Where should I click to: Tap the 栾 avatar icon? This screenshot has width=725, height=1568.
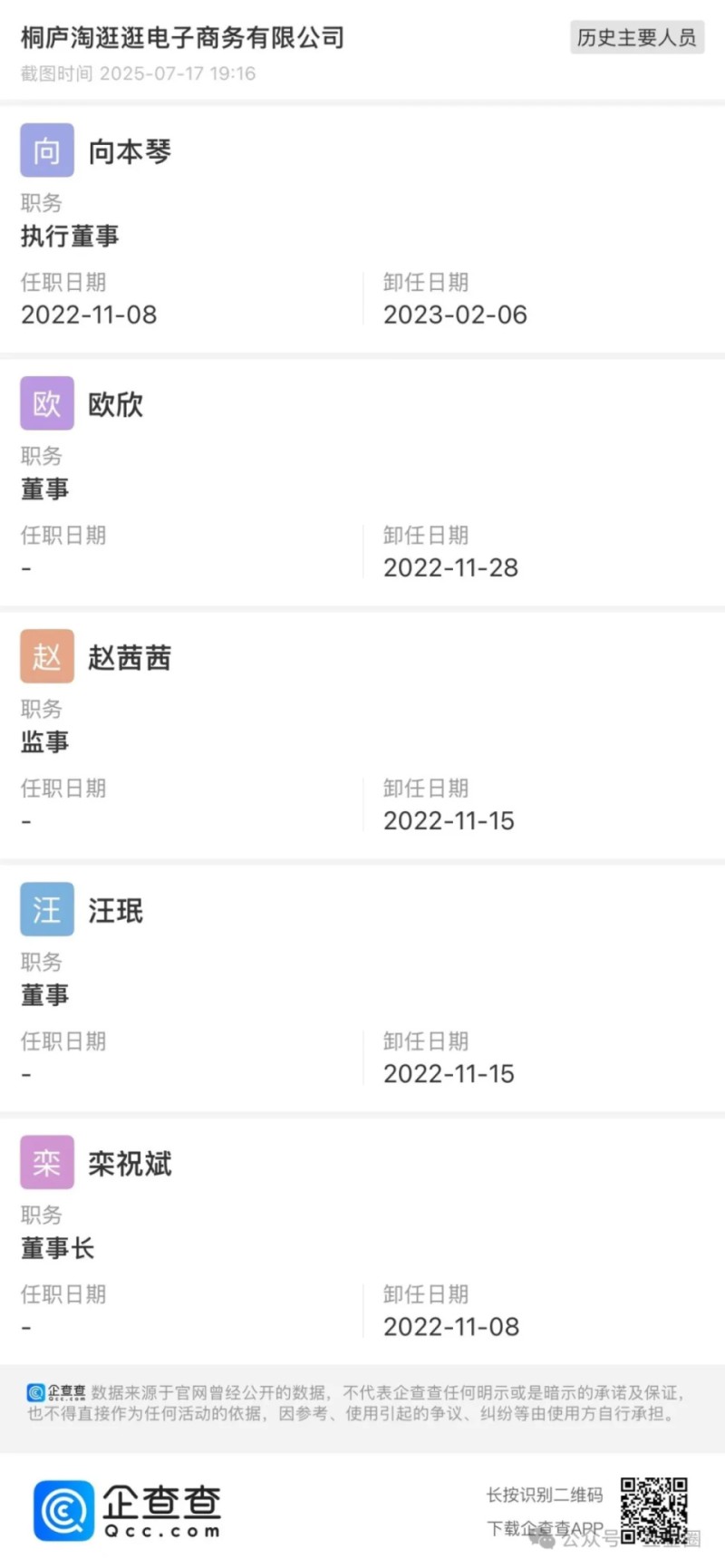[47, 1162]
